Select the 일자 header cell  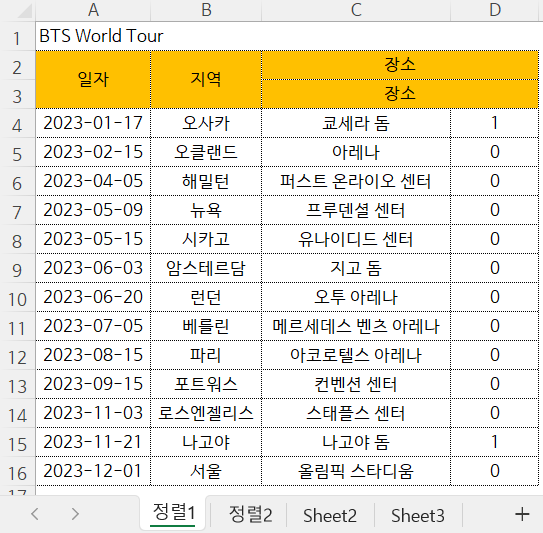pyautogui.click(x=93, y=80)
